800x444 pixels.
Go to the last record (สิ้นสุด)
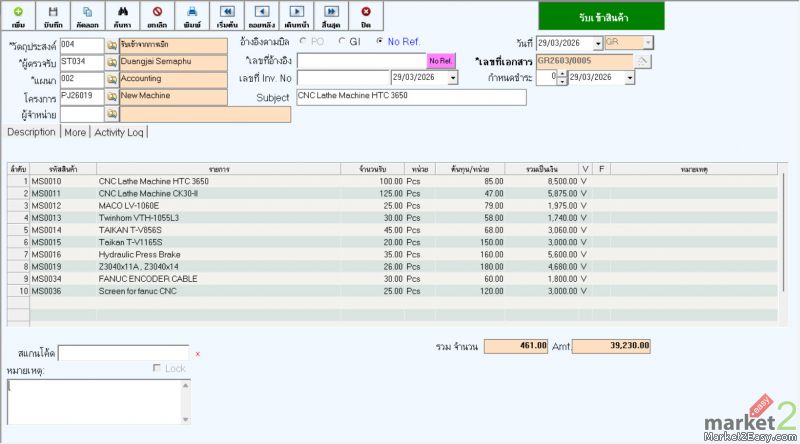(328, 15)
